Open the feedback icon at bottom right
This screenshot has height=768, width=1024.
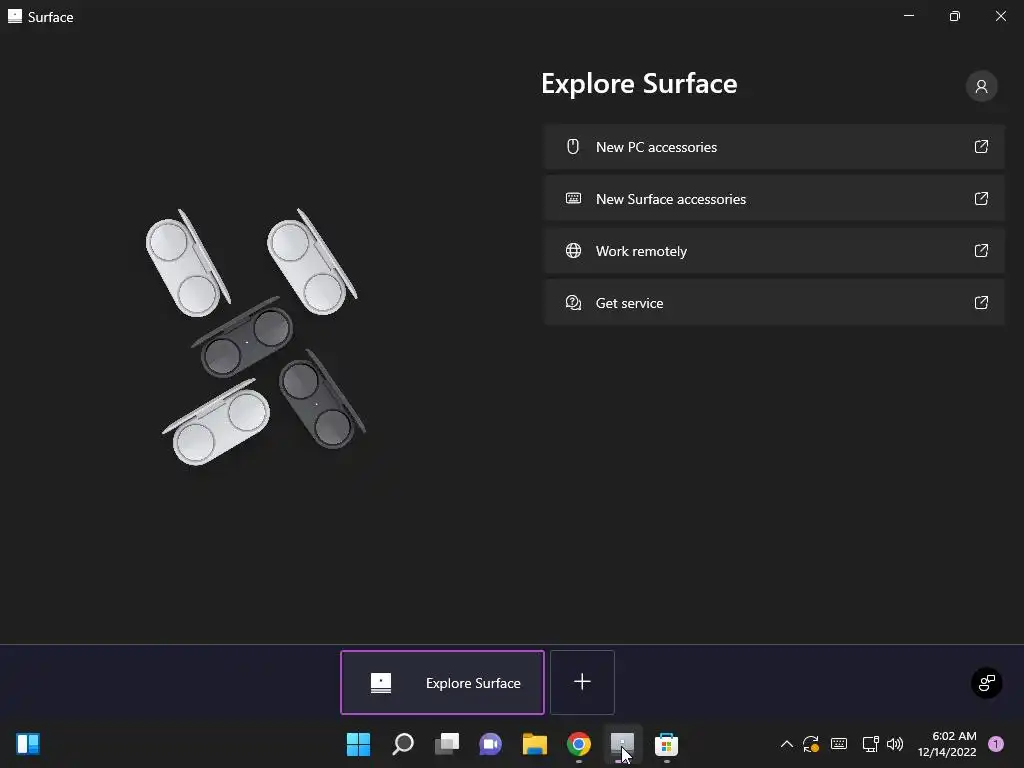(x=986, y=683)
